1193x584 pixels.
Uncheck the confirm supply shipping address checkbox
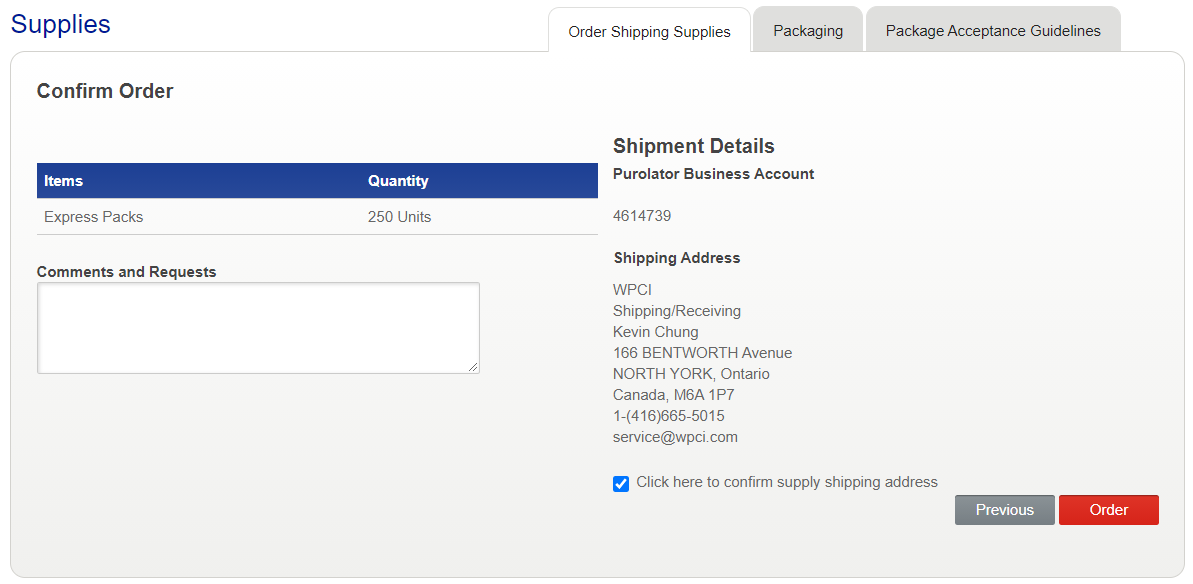(x=621, y=484)
